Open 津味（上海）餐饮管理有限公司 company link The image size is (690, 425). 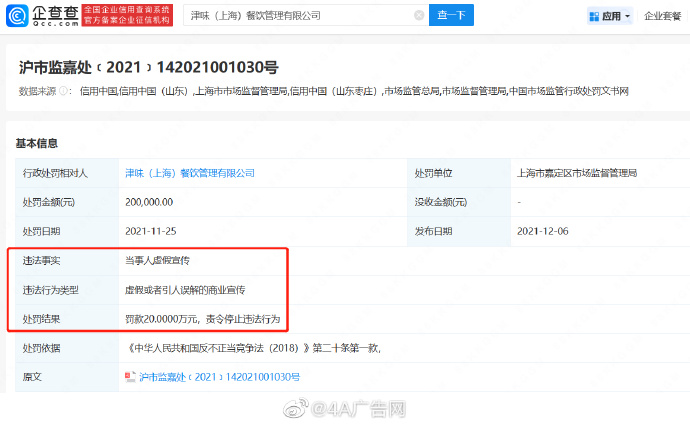[190, 173]
